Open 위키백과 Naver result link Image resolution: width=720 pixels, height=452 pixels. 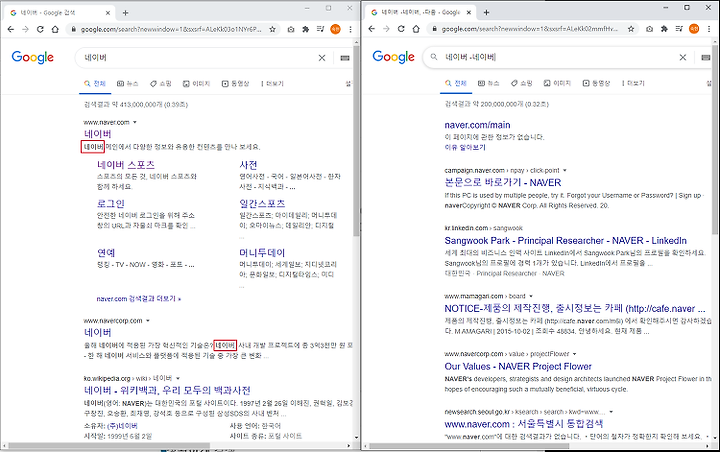(x=167, y=390)
